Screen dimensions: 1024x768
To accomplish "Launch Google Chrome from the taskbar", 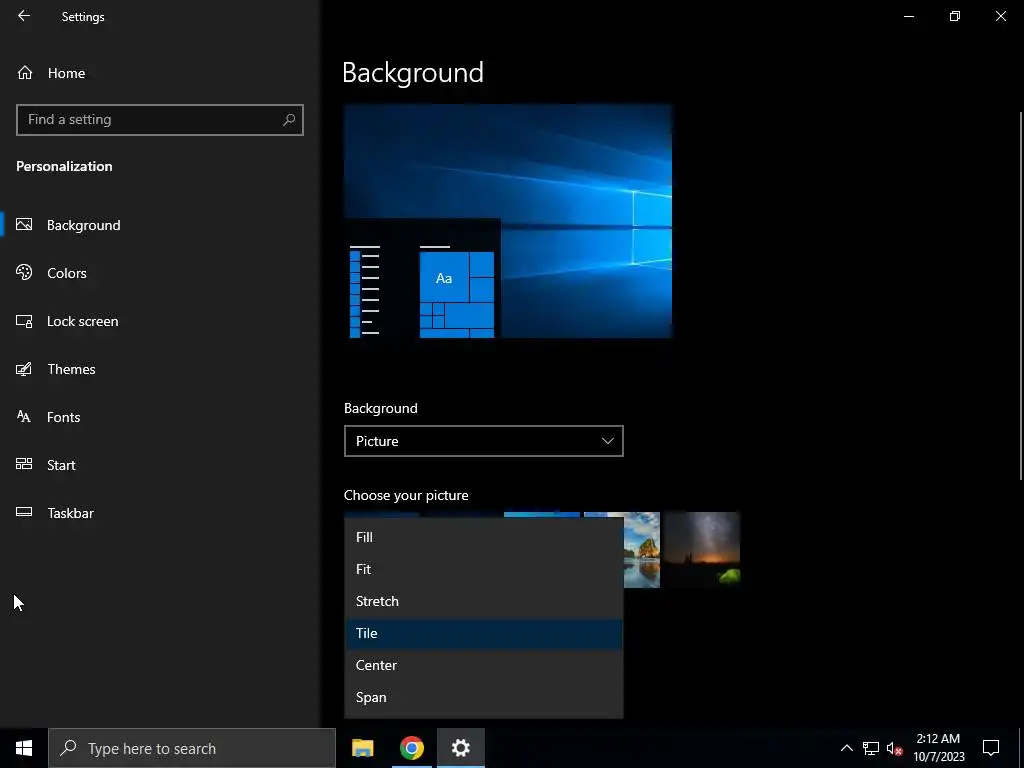I will tap(411, 748).
